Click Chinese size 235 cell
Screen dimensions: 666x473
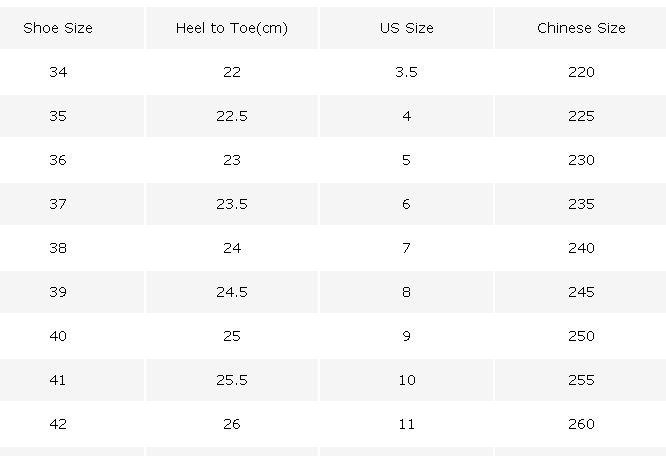(581, 204)
